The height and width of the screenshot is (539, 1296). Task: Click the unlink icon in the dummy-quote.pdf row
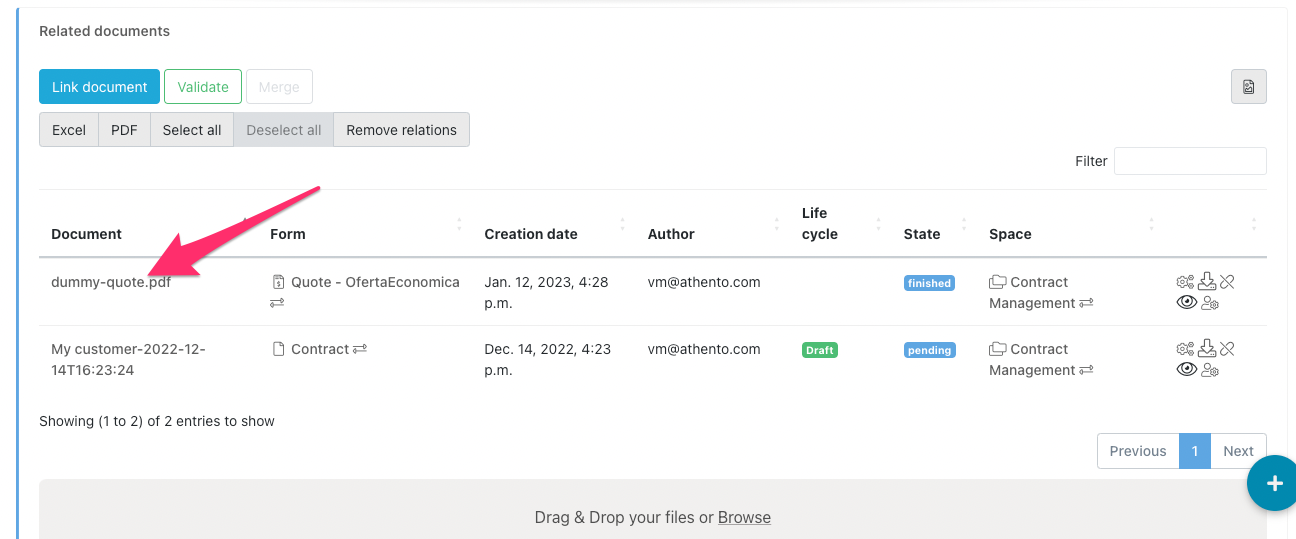click(1227, 282)
